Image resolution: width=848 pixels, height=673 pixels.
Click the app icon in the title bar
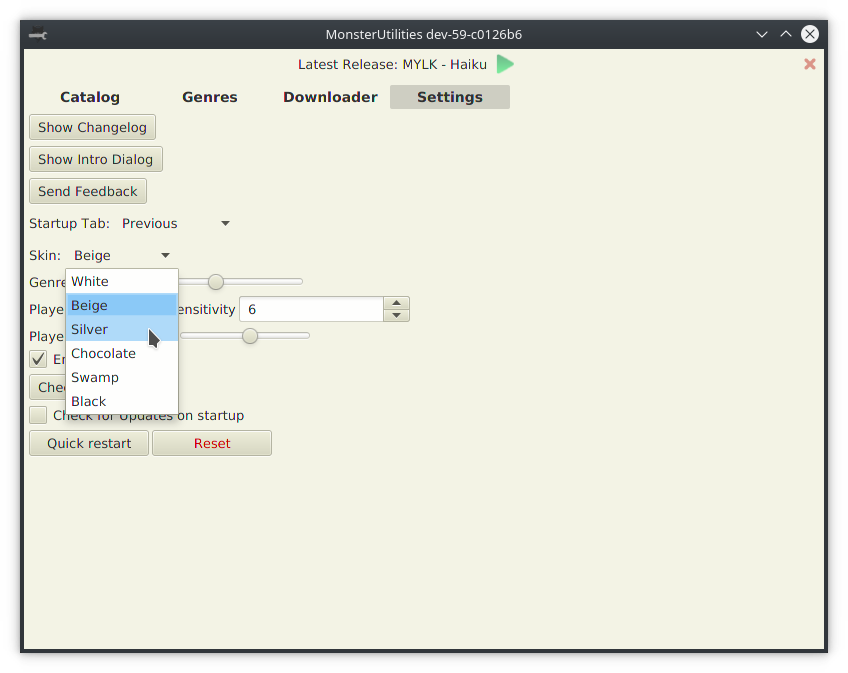click(38, 35)
